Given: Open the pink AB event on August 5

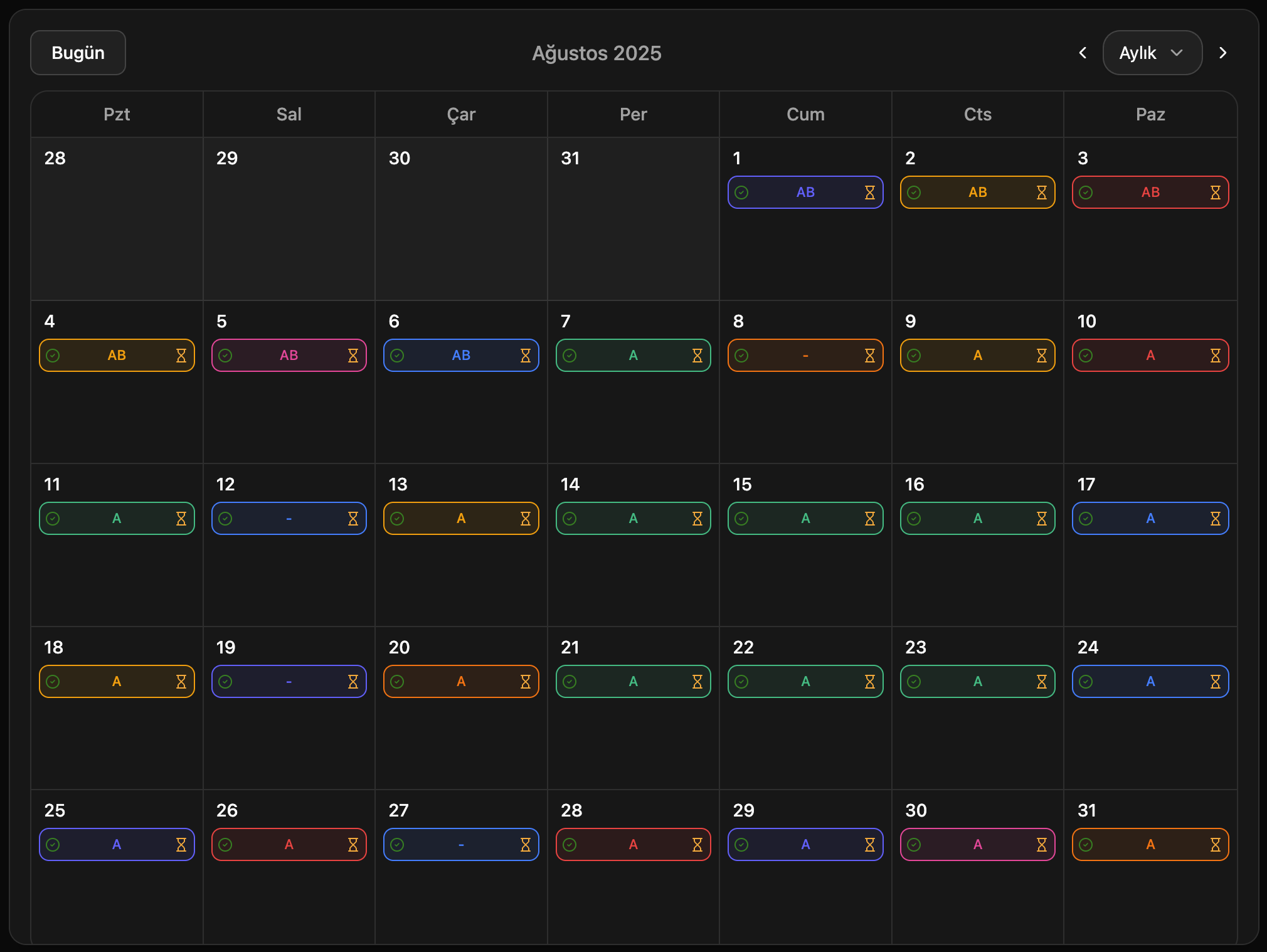Looking at the screenshot, I should pyautogui.click(x=289, y=356).
